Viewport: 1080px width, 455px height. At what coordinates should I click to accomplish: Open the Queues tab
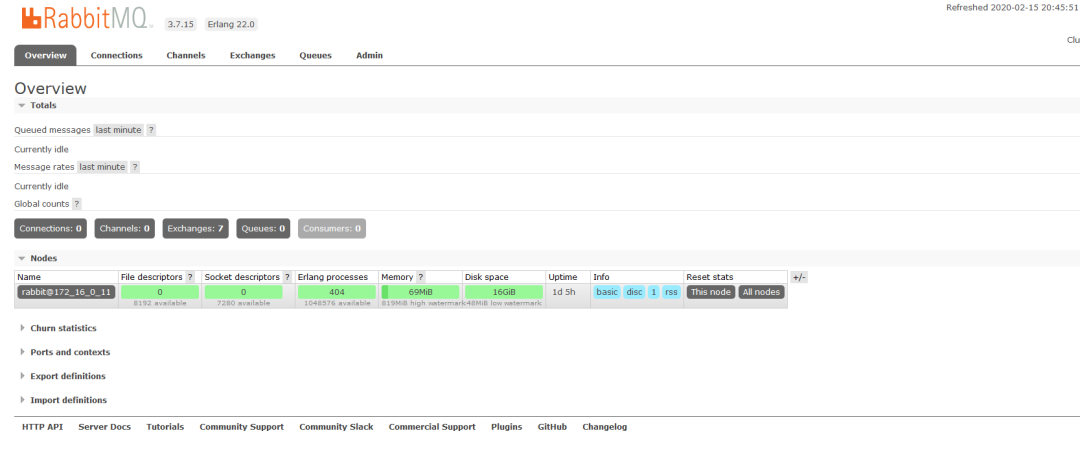click(x=315, y=56)
